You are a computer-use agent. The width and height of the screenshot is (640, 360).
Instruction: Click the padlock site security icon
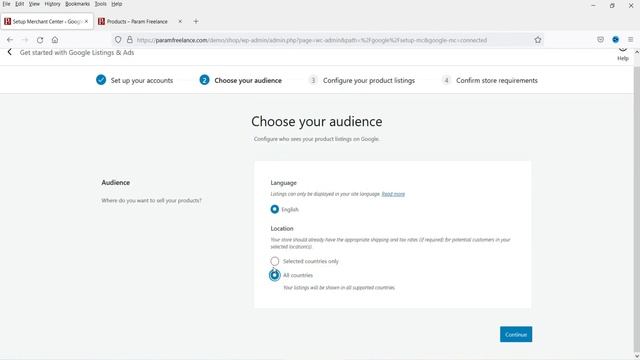130,40
